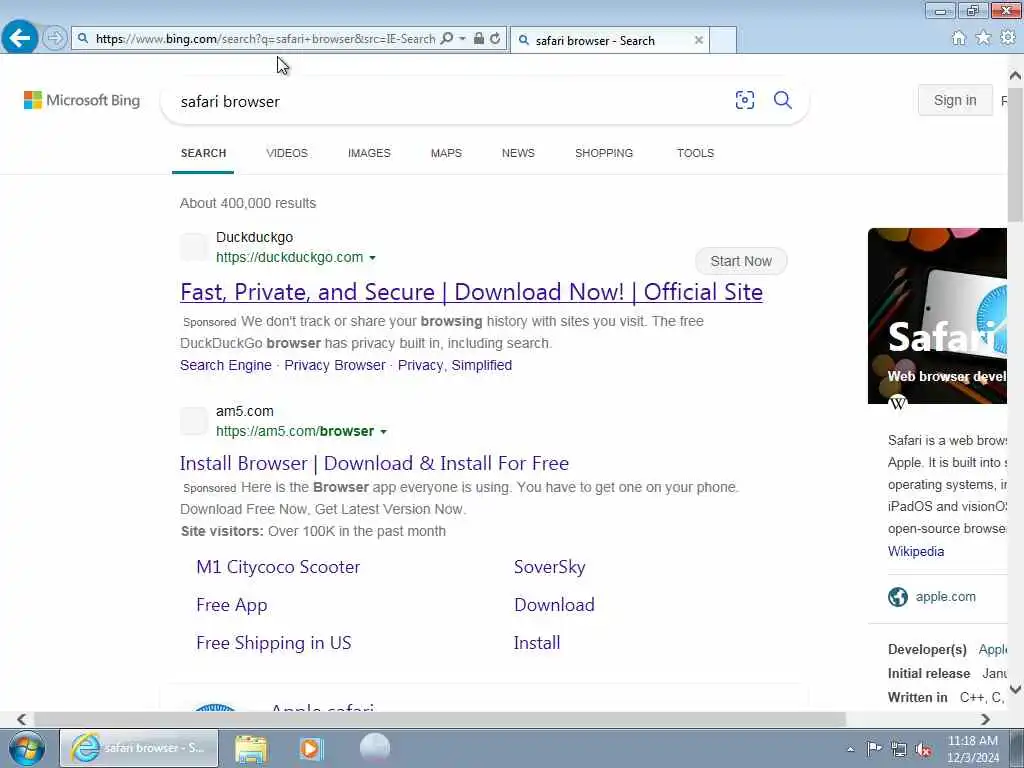Open Windows Explorer folder taskbar icon
1024x768 pixels.
251,748
